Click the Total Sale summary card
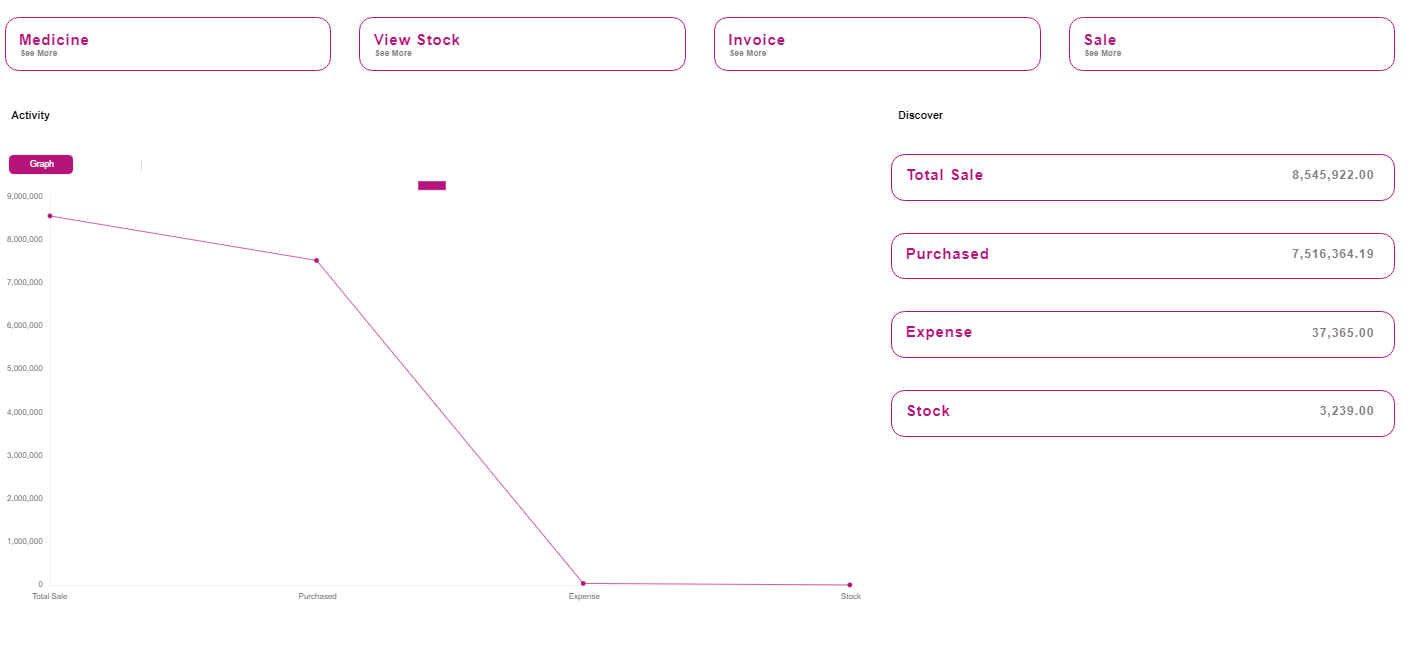 (1142, 177)
